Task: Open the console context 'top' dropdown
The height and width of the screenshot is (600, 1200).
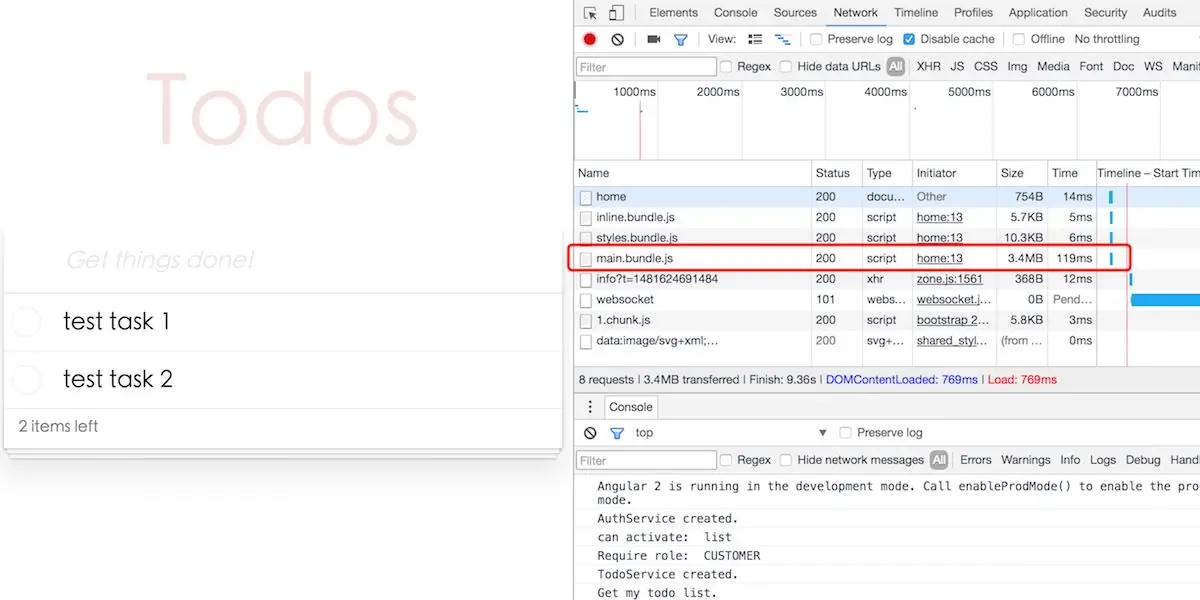Action: point(732,433)
